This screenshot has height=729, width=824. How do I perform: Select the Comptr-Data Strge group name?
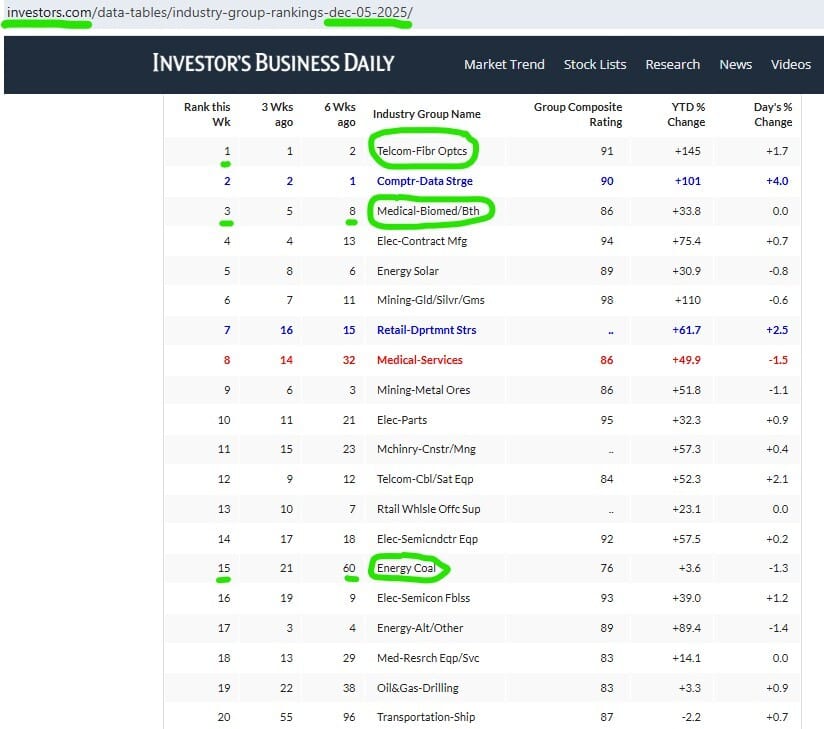coord(425,181)
